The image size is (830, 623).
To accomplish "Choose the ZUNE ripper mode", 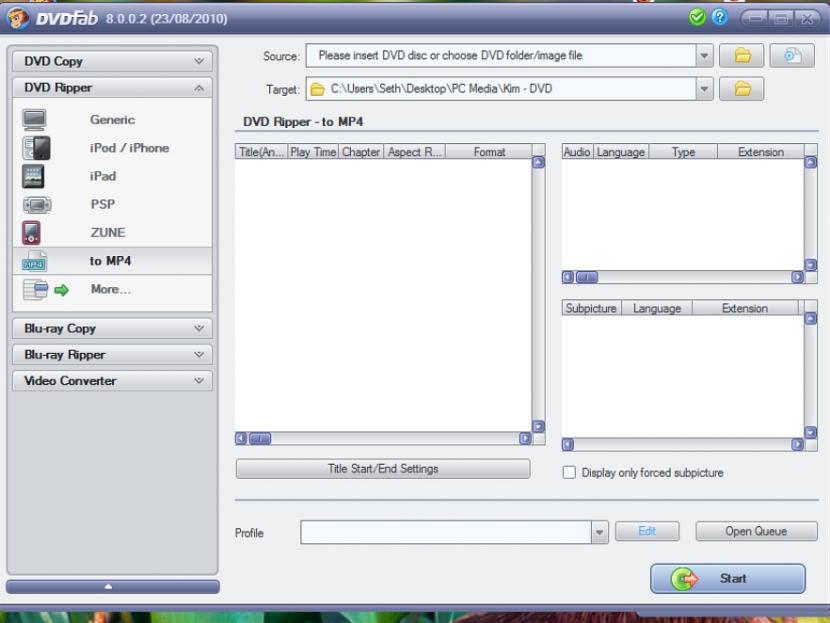I will [x=112, y=232].
